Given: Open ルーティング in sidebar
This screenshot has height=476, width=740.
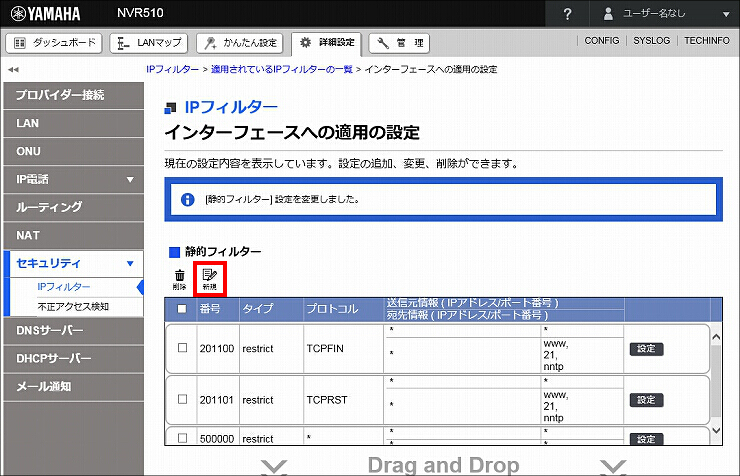Looking at the screenshot, I should (74, 208).
